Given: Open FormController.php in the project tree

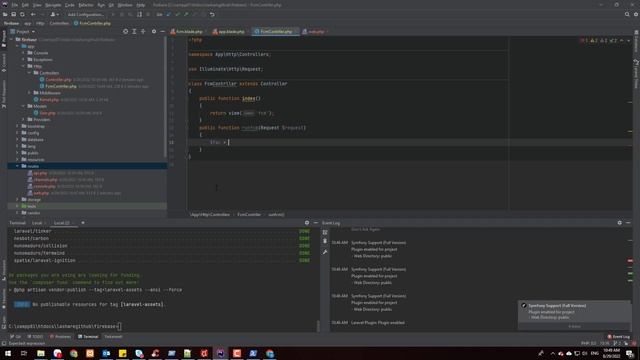Looking at the screenshot, I should point(61,86).
